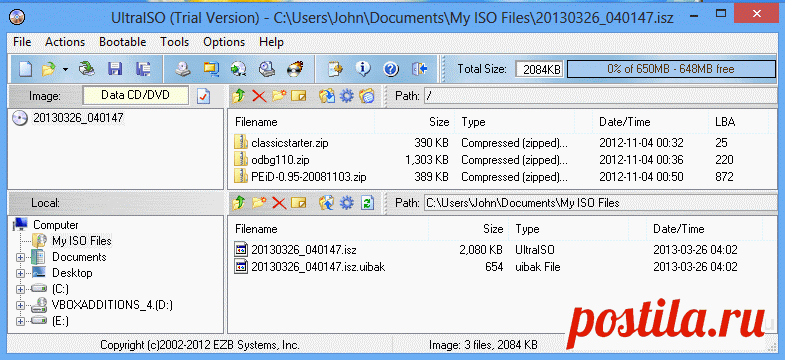Open the arrow beside the Open icon
Image resolution: width=785 pixels, height=360 pixels.
pyautogui.click(x=65, y=69)
